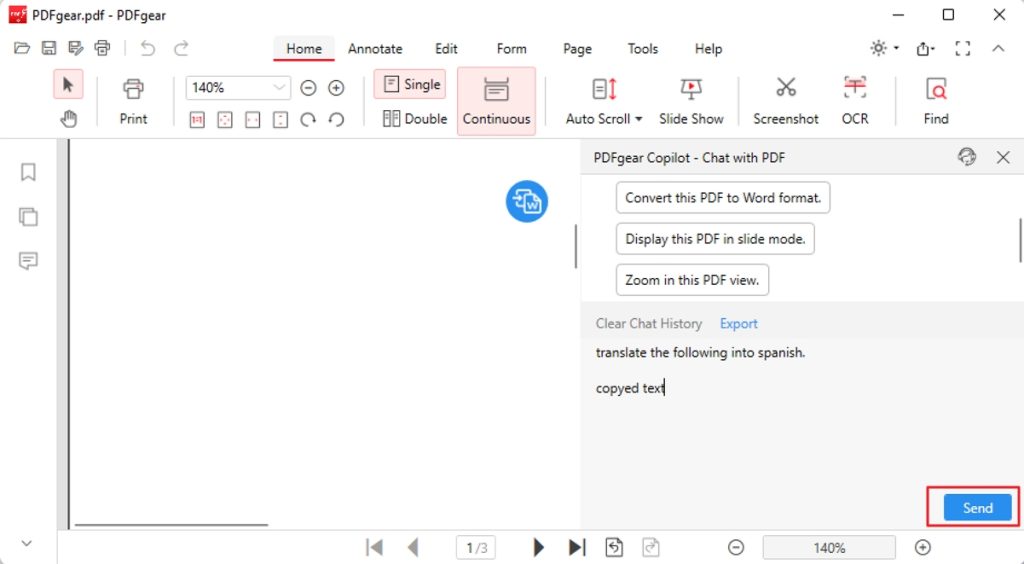Save the document with the floppy icon
The width and height of the screenshot is (1024, 564).
tap(49, 48)
